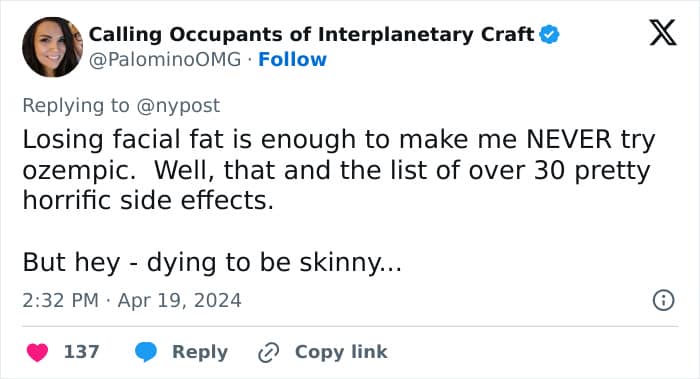Open the Twitter info circle icon
700x379 pixels.
[x=663, y=300]
